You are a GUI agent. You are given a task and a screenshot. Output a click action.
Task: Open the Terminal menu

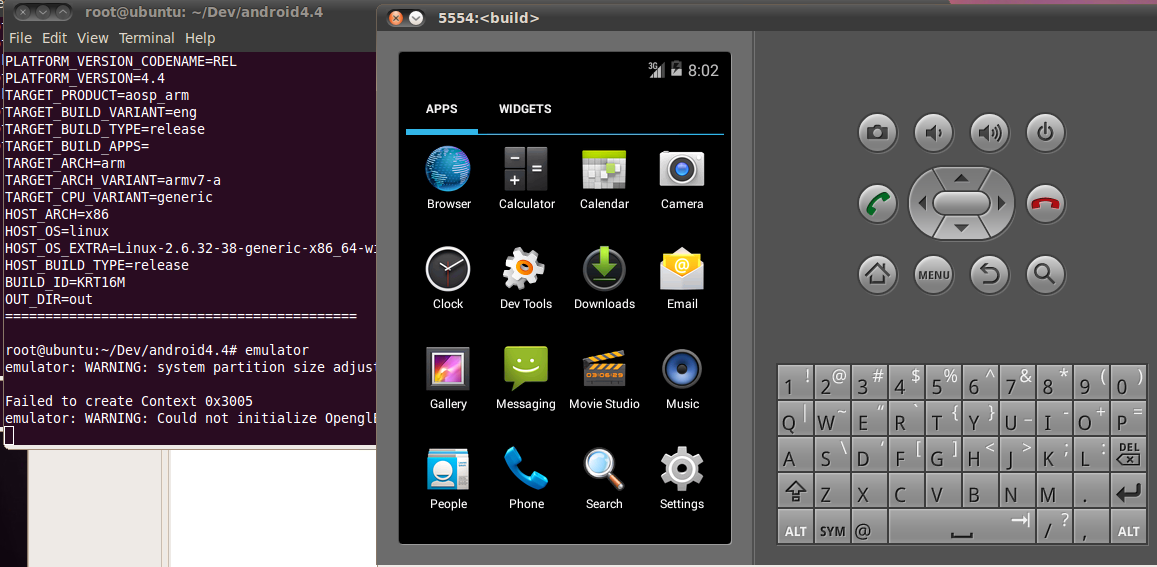click(147, 38)
